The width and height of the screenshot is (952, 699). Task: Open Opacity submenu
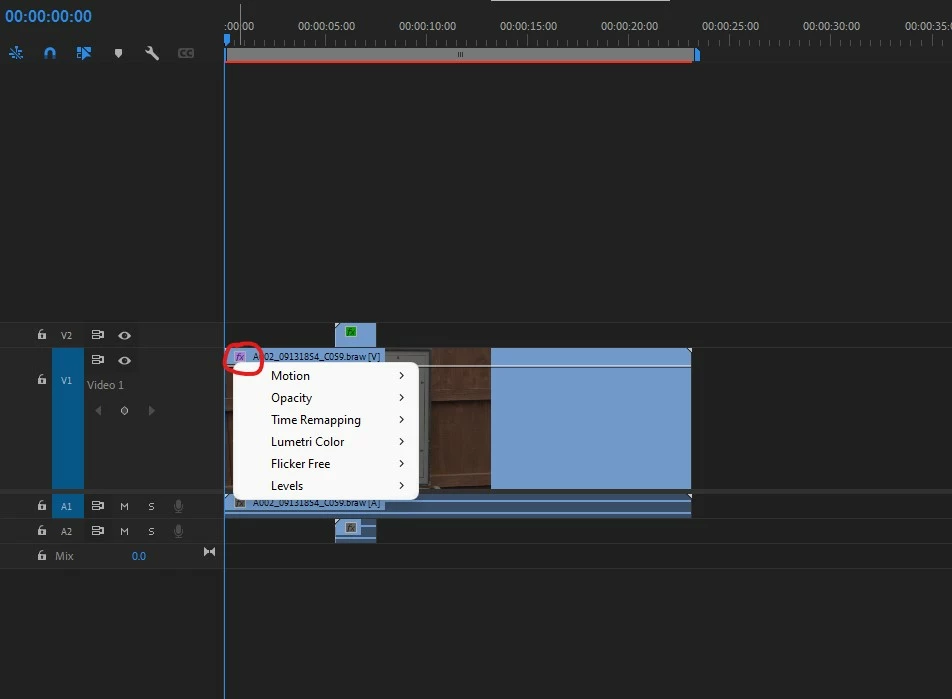[326, 398]
